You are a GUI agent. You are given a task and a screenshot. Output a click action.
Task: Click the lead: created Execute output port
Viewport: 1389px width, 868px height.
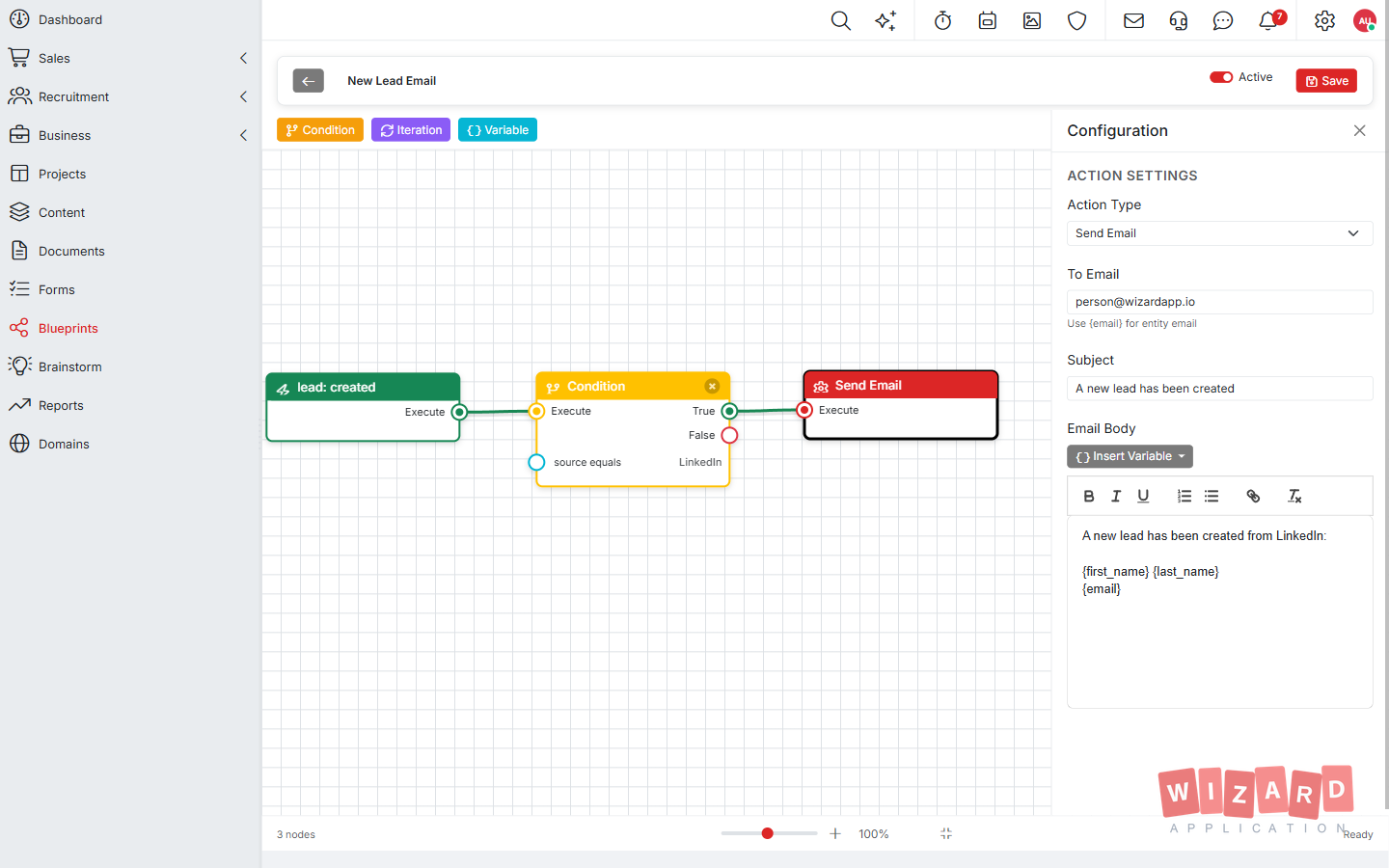459,412
